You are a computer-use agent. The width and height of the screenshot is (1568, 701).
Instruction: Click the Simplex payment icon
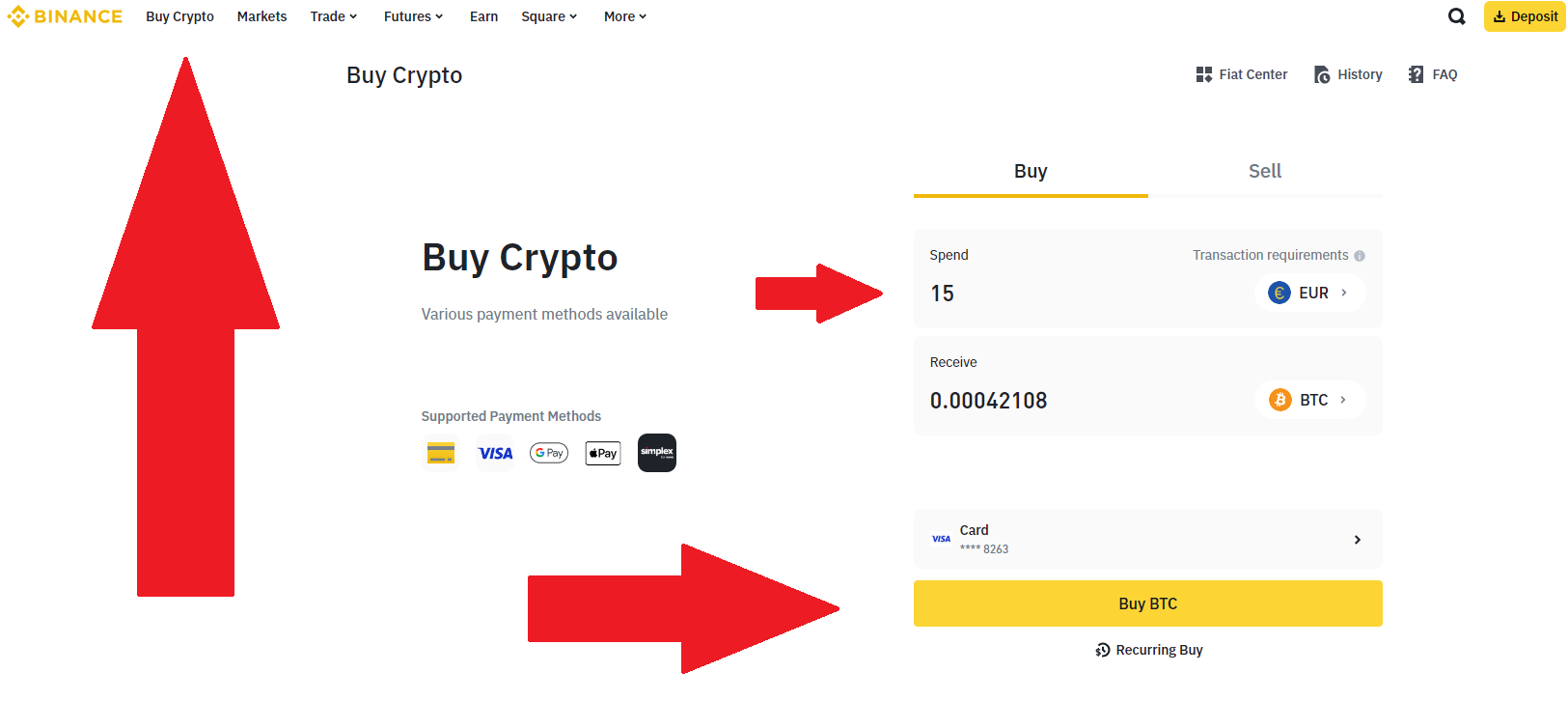click(x=657, y=453)
